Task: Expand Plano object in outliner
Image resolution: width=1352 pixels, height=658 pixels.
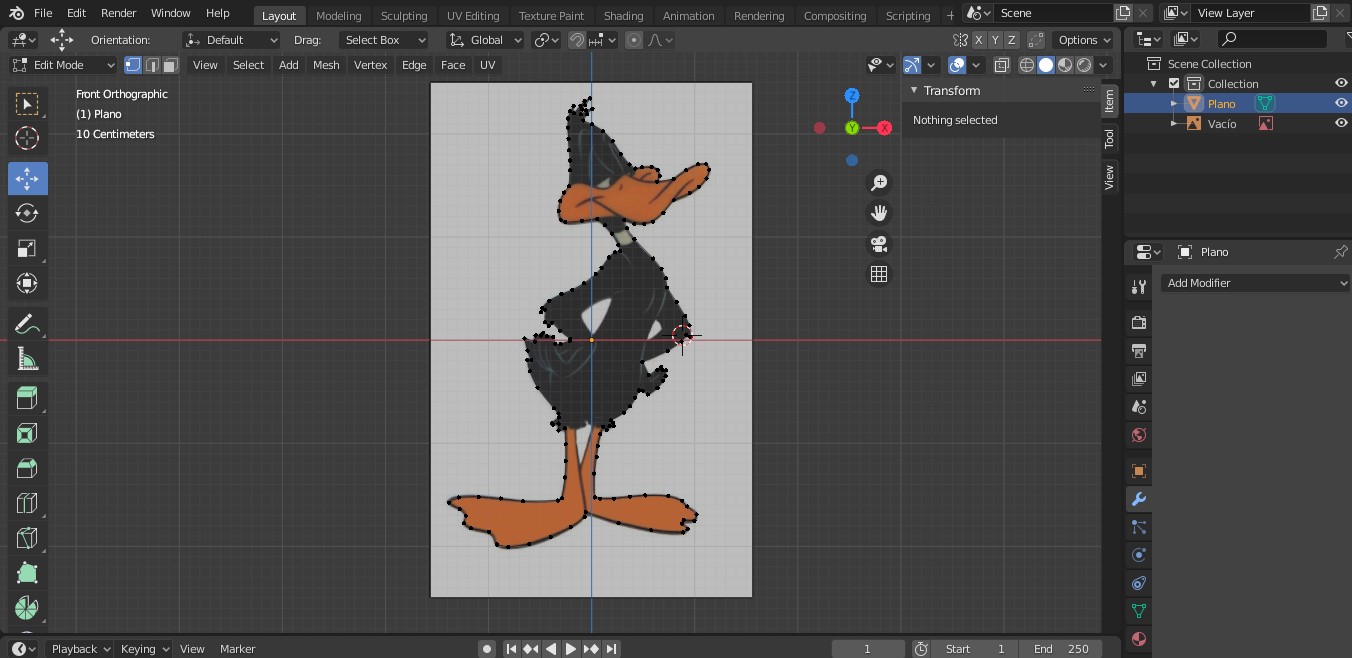Action: pos(1175,104)
